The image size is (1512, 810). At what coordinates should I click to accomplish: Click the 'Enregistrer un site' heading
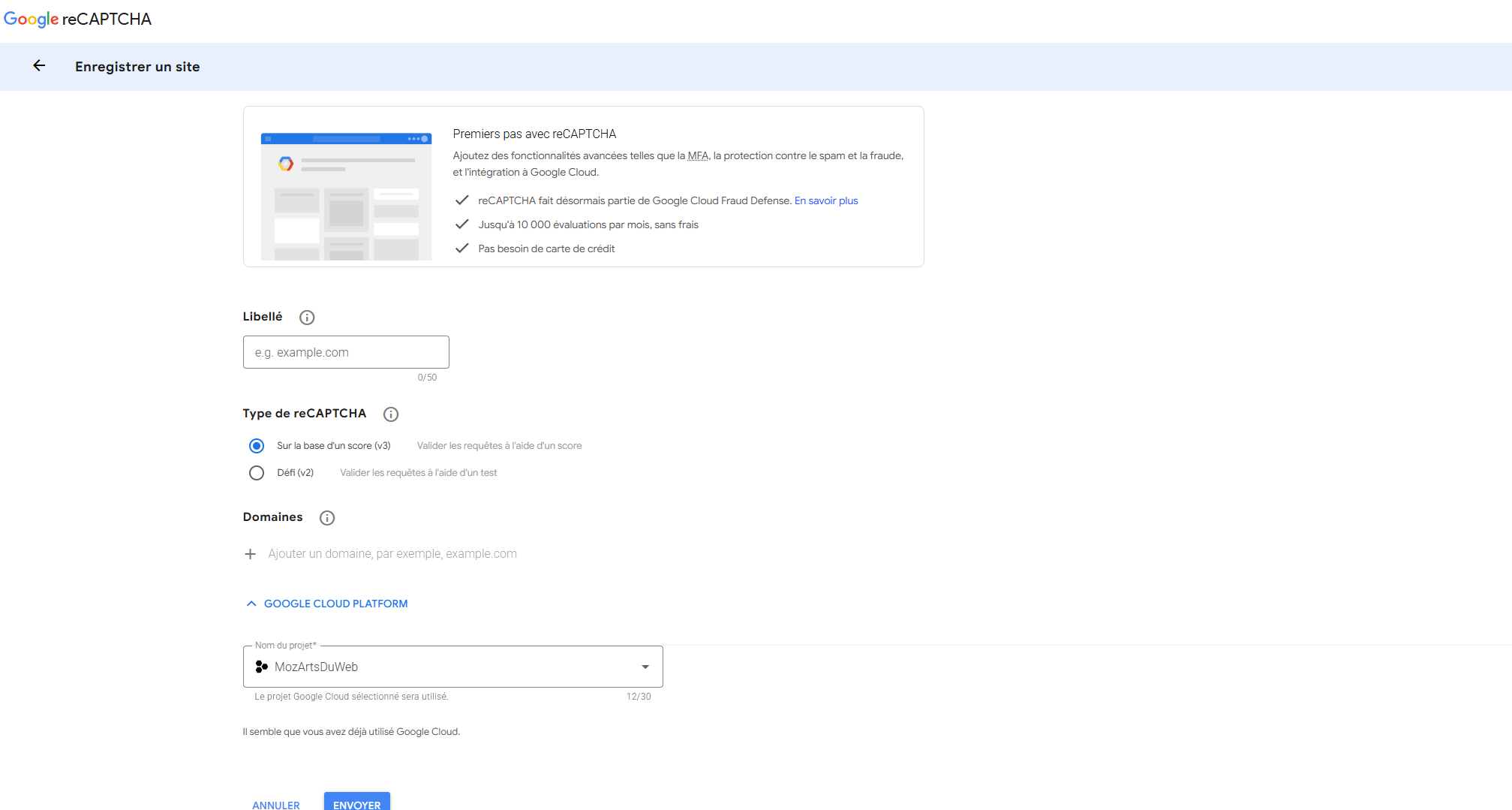[x=137, y=67]
